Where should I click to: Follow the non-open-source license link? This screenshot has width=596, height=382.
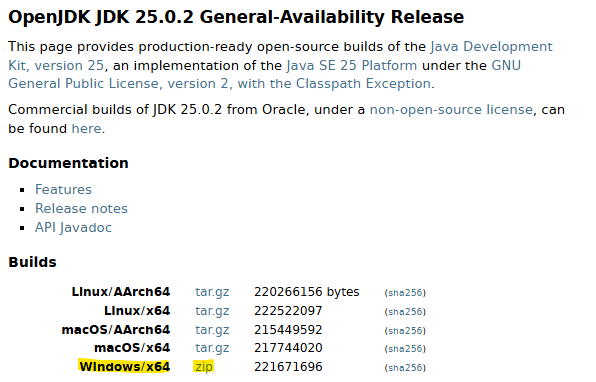(451, 109)
